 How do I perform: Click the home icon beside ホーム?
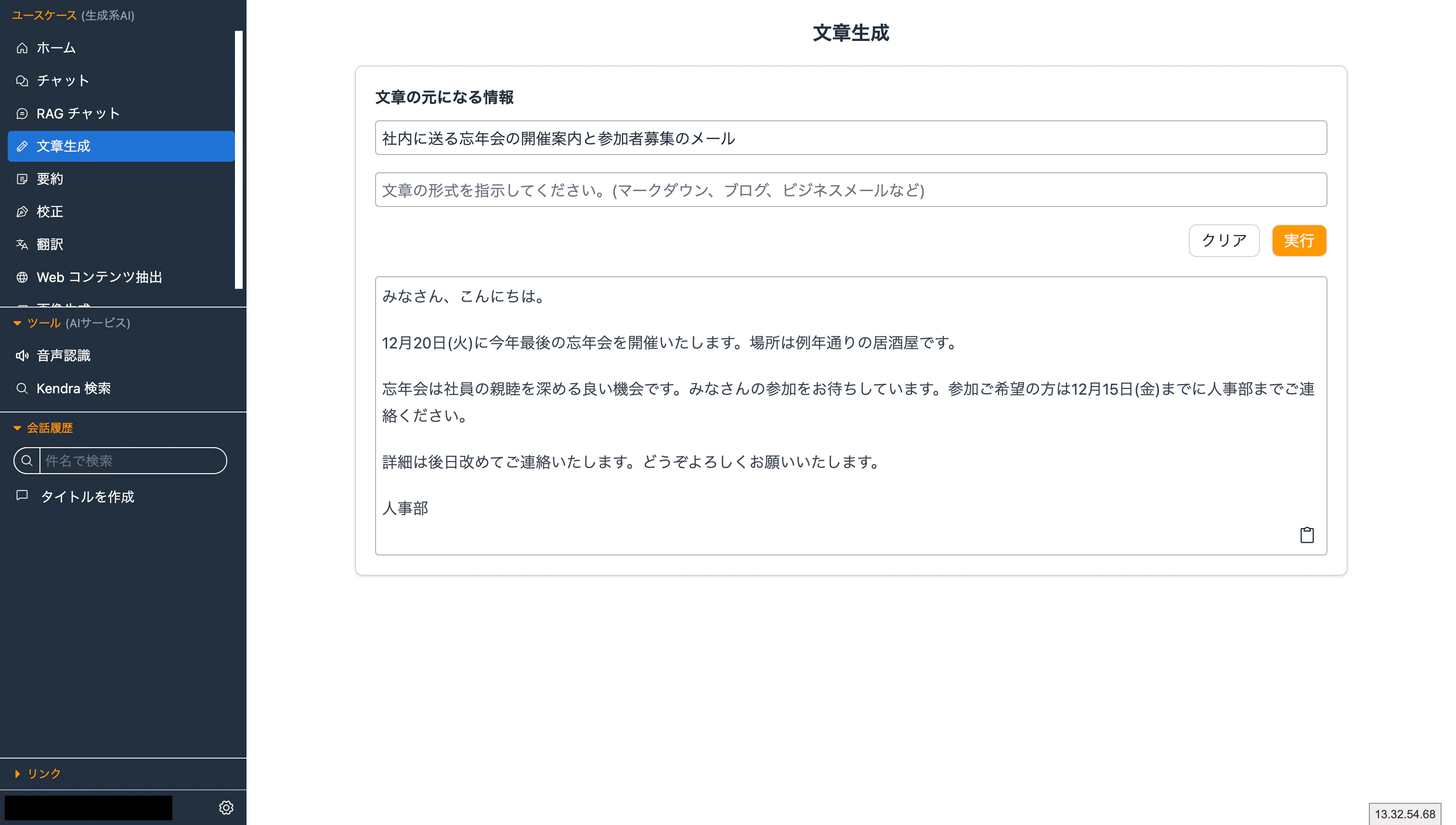[22, 48]
